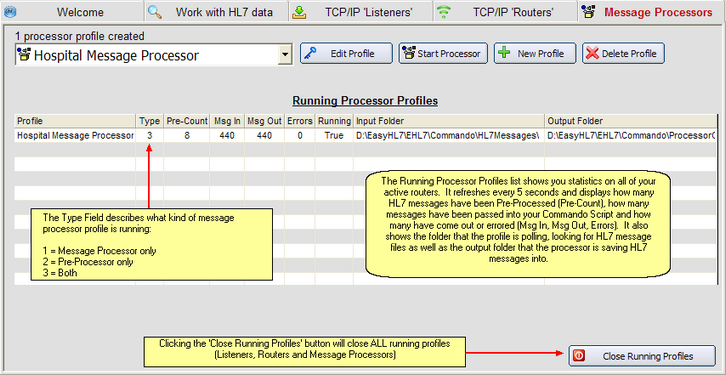Image resolution: width=726 pixels, height=375 pixels.
Task: Sort by the Profile column header
Action: [x=75, y=121]
